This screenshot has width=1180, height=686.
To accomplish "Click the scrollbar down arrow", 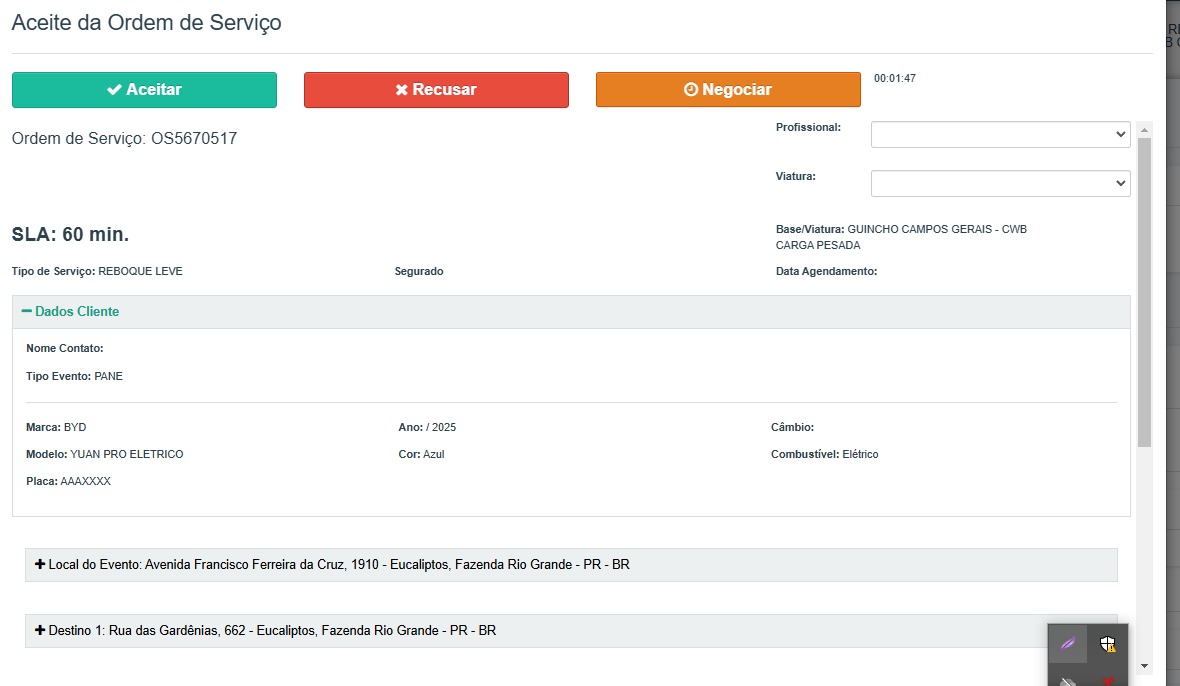I will click(x=1144, y=666).
